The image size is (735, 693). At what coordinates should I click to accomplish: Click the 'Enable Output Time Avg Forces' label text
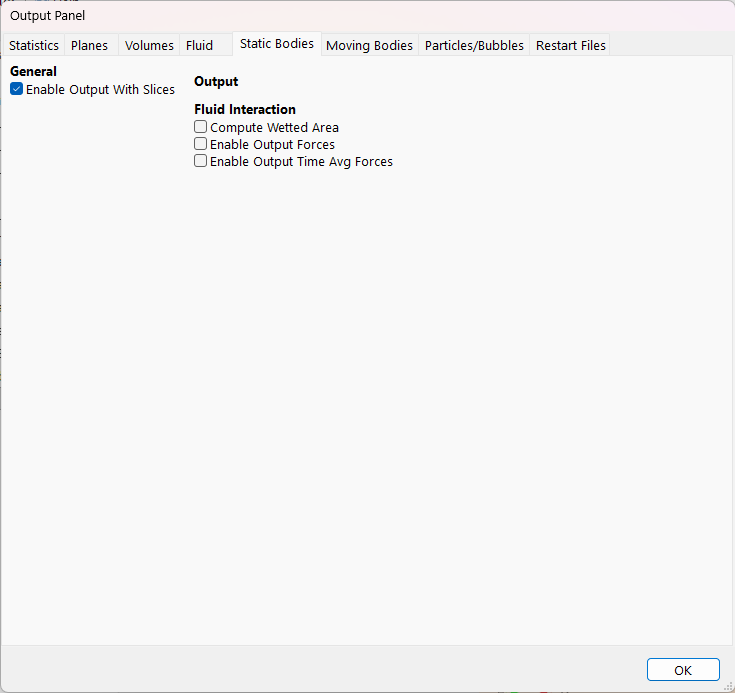coord(301,162)
